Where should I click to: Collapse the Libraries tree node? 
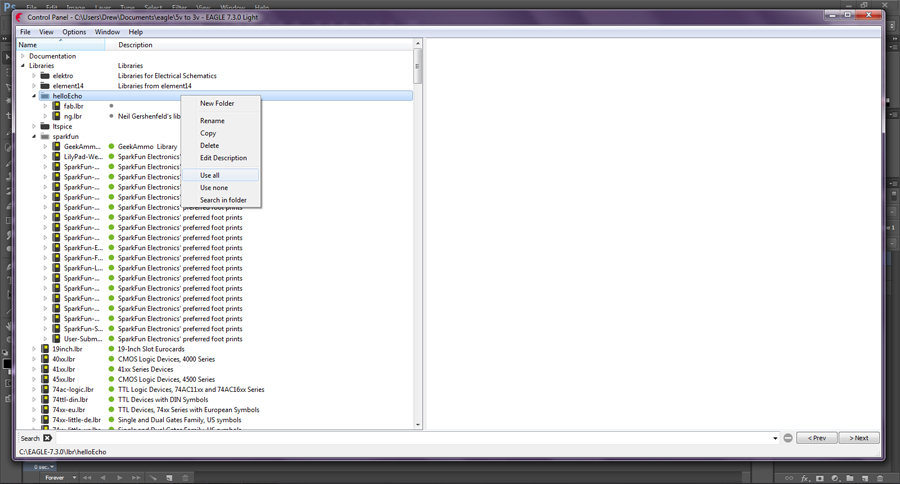click(23, 65)
